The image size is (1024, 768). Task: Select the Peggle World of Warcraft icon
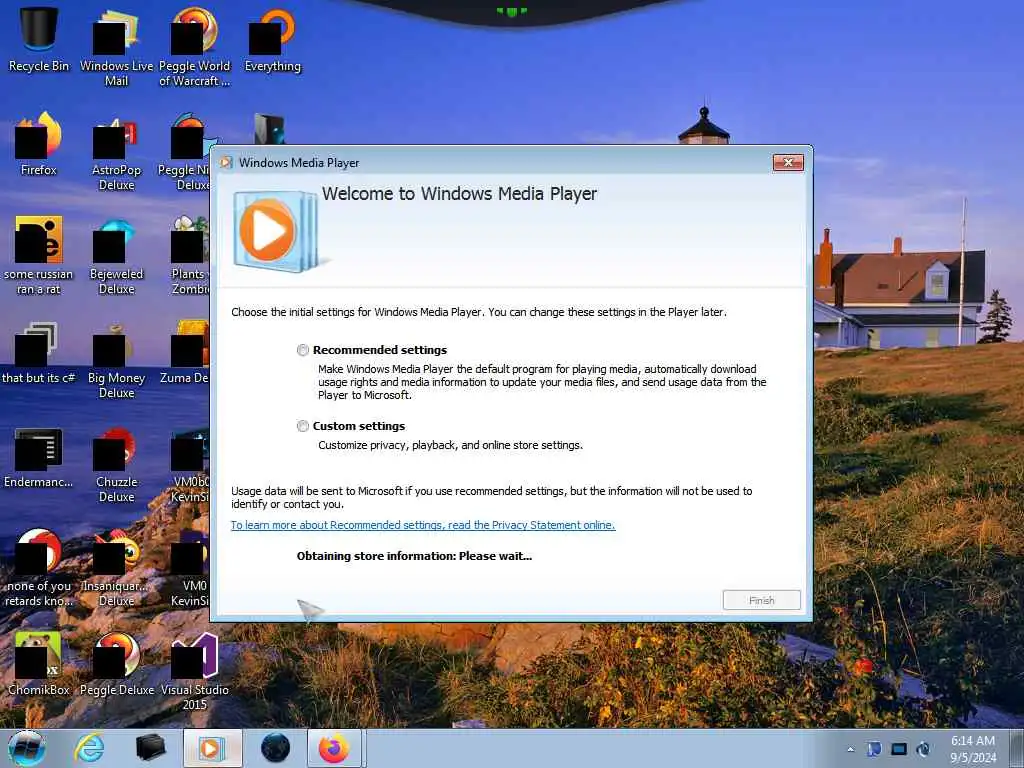point(195,49)
